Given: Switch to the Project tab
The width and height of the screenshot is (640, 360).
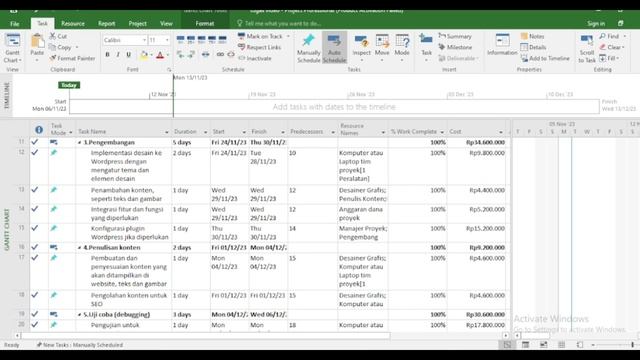Looking at the screenshot, I should coord(138,24).
